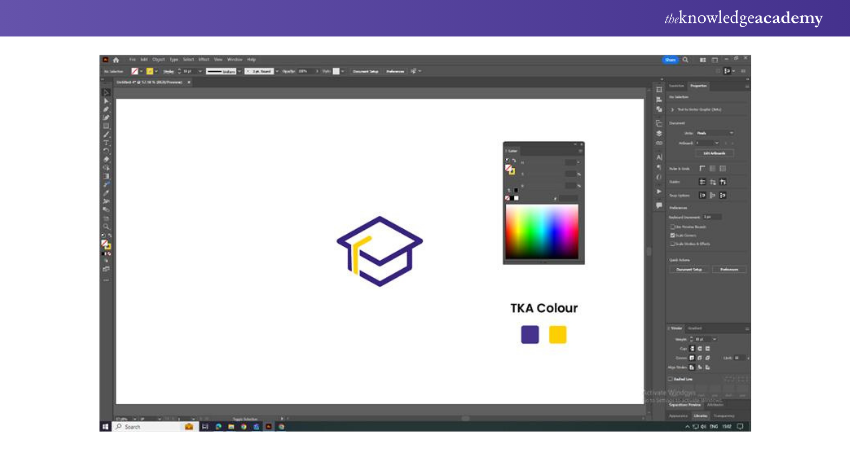
Task: Click the Edit Artboards button
Action: [x=714, y=153]
